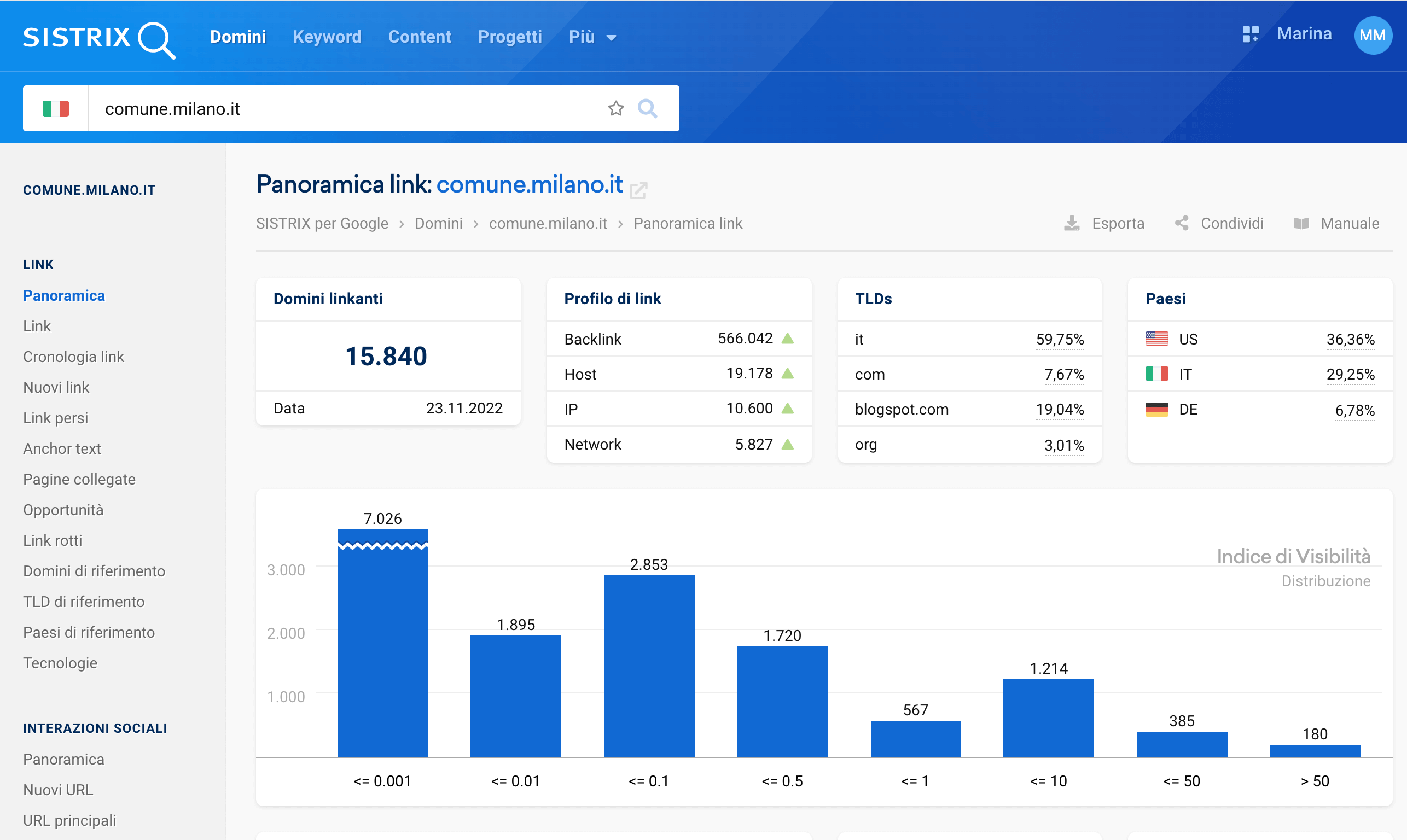Click the 1.214 bar for <= 10
The image size is (1407, 840).
[x=1049, y=717]
